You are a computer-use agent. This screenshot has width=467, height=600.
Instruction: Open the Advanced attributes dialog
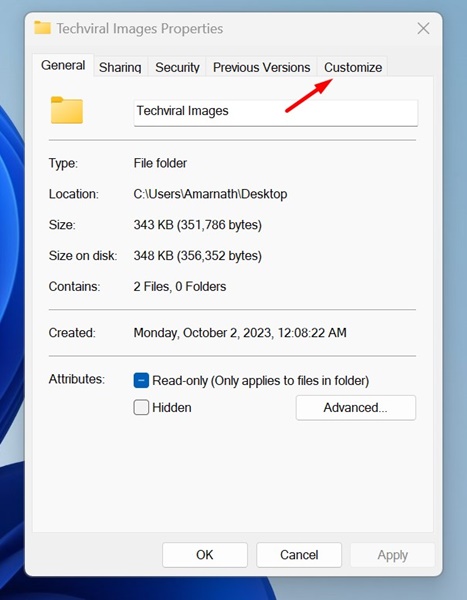356,408
